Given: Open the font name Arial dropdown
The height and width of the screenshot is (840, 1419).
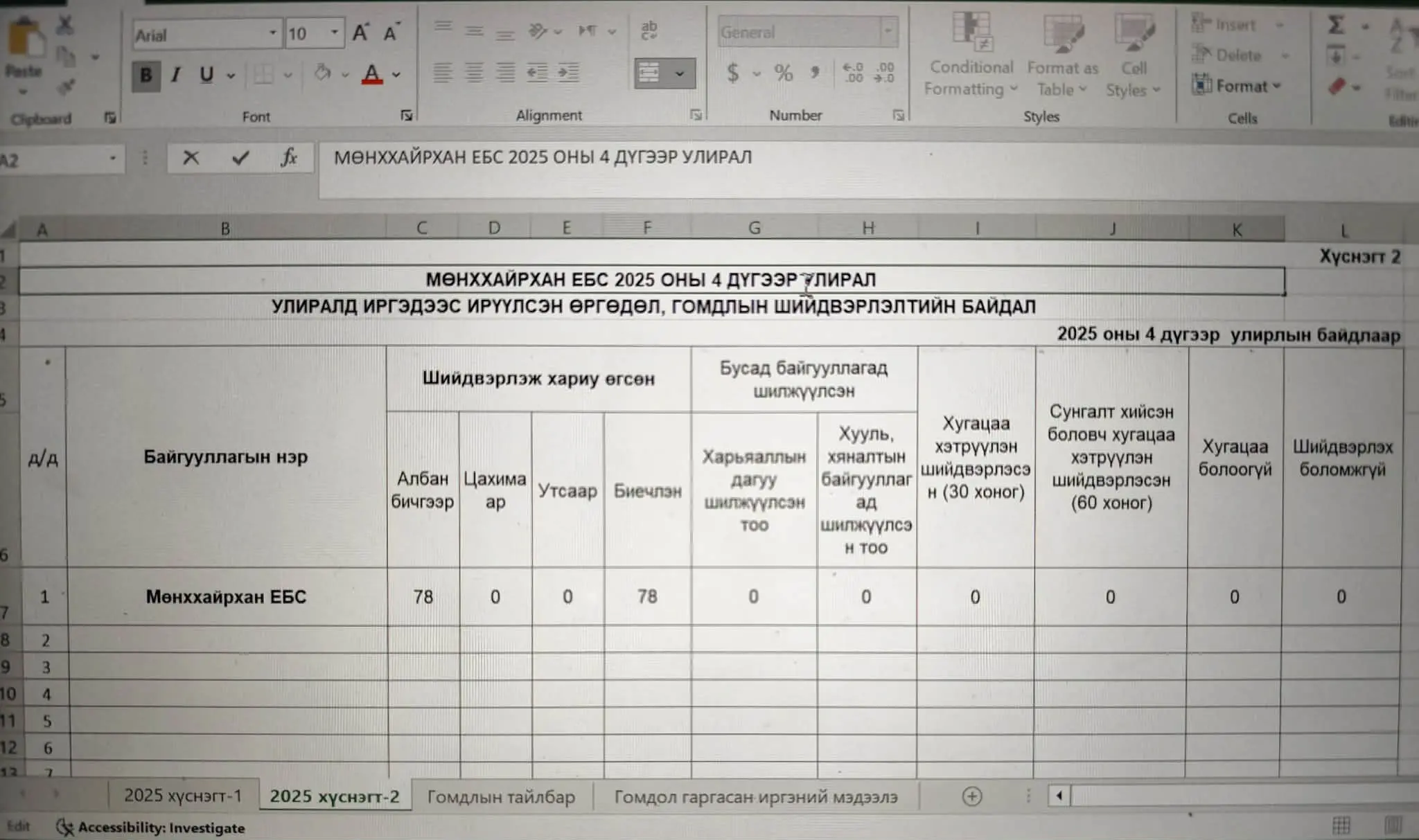Looking at the screenshot, I should click(272, 33).
